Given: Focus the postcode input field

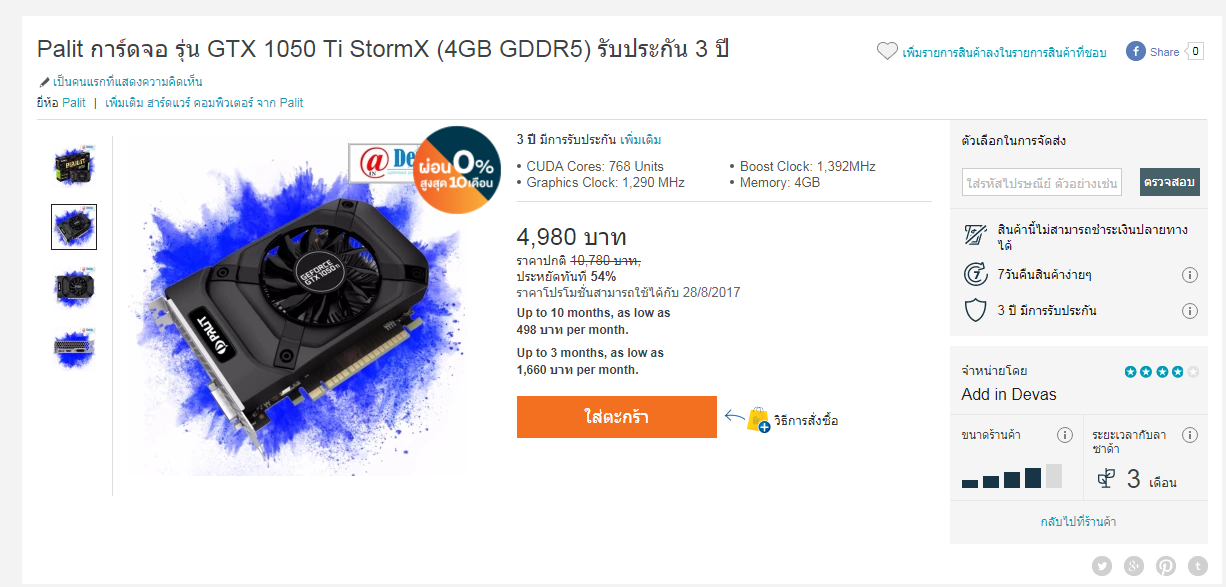Looking at the screenshot, I should pyautogui.click(x=1042, y=182).
